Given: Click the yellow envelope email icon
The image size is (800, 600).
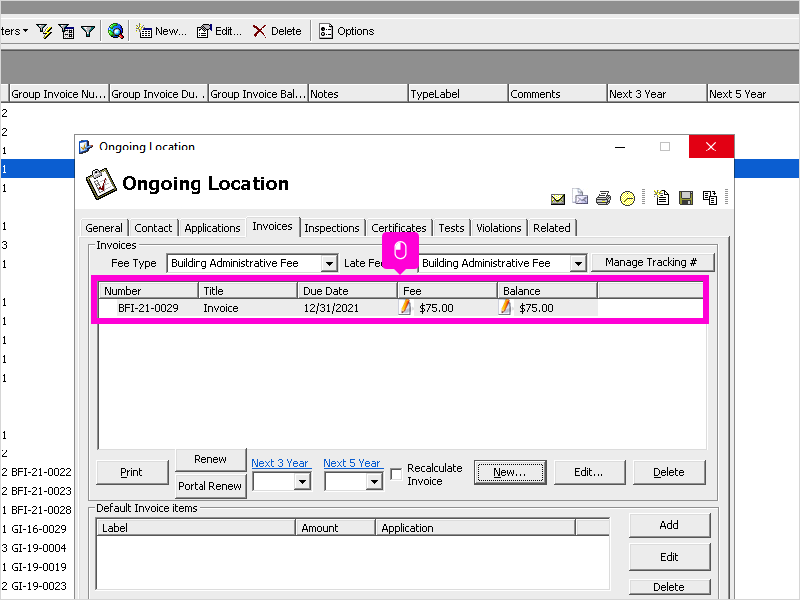Looking at the screenshot, I should [558, 199].
